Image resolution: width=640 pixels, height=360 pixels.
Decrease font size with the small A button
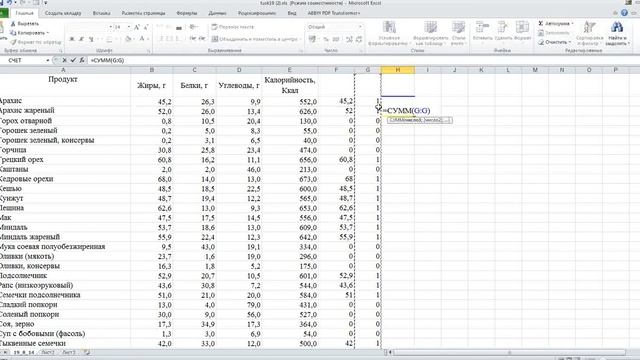pos(146,27)
